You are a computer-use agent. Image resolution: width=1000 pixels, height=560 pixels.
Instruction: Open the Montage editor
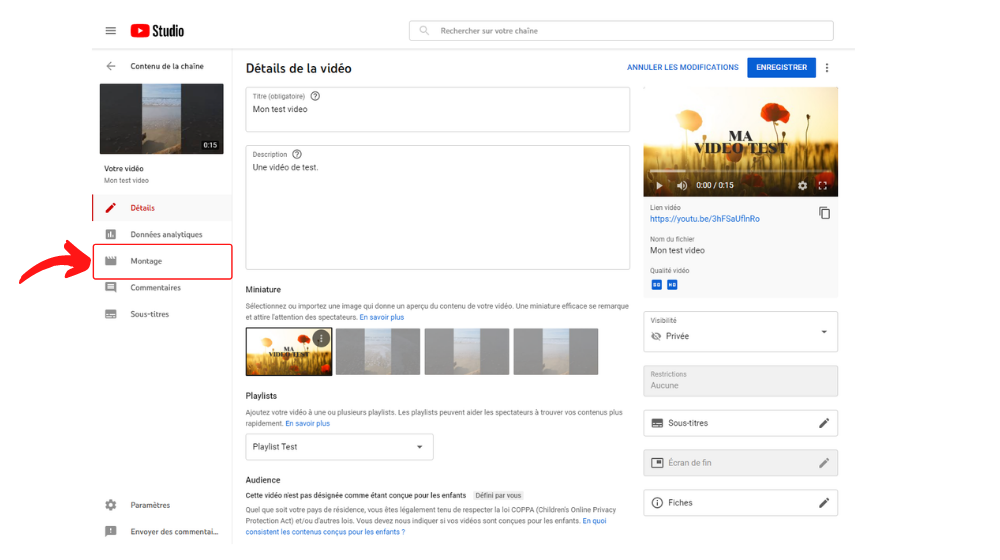(x=163, y=262)
